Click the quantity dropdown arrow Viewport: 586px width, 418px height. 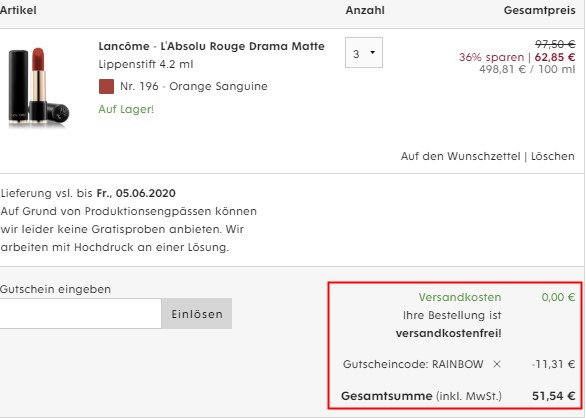pyautogui.click(x=373, y=52)
